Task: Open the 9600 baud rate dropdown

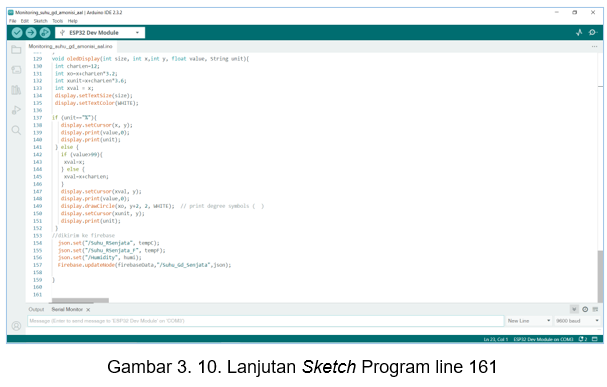Action: click(577, 321)
